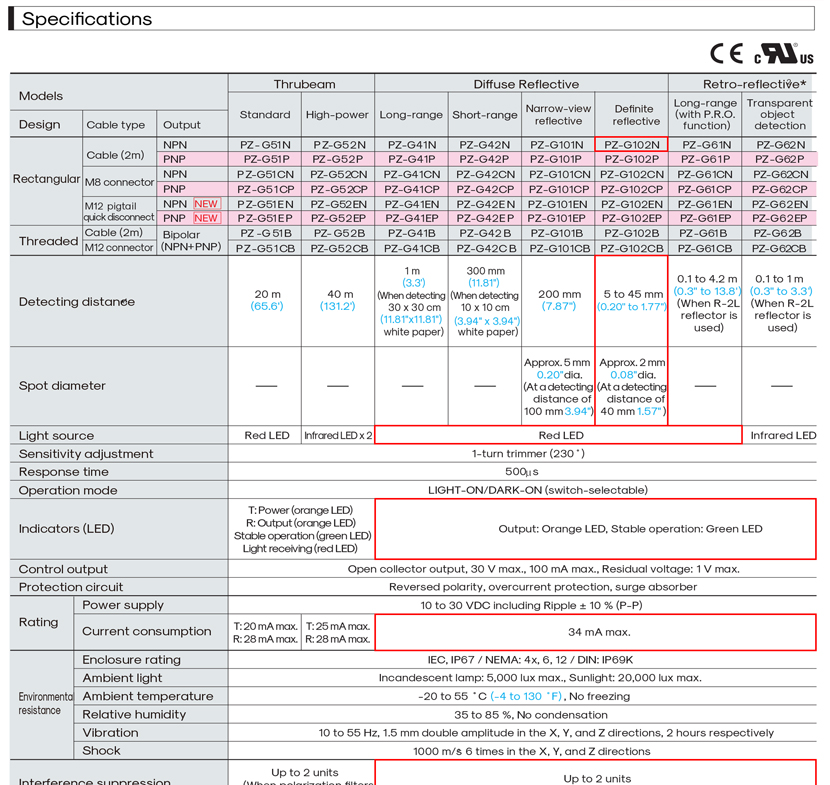Click the NEW badge in the M12 pigtail PNP row
Screen dimensions: 830x785
pyautogui.click(x=206, y=218)
